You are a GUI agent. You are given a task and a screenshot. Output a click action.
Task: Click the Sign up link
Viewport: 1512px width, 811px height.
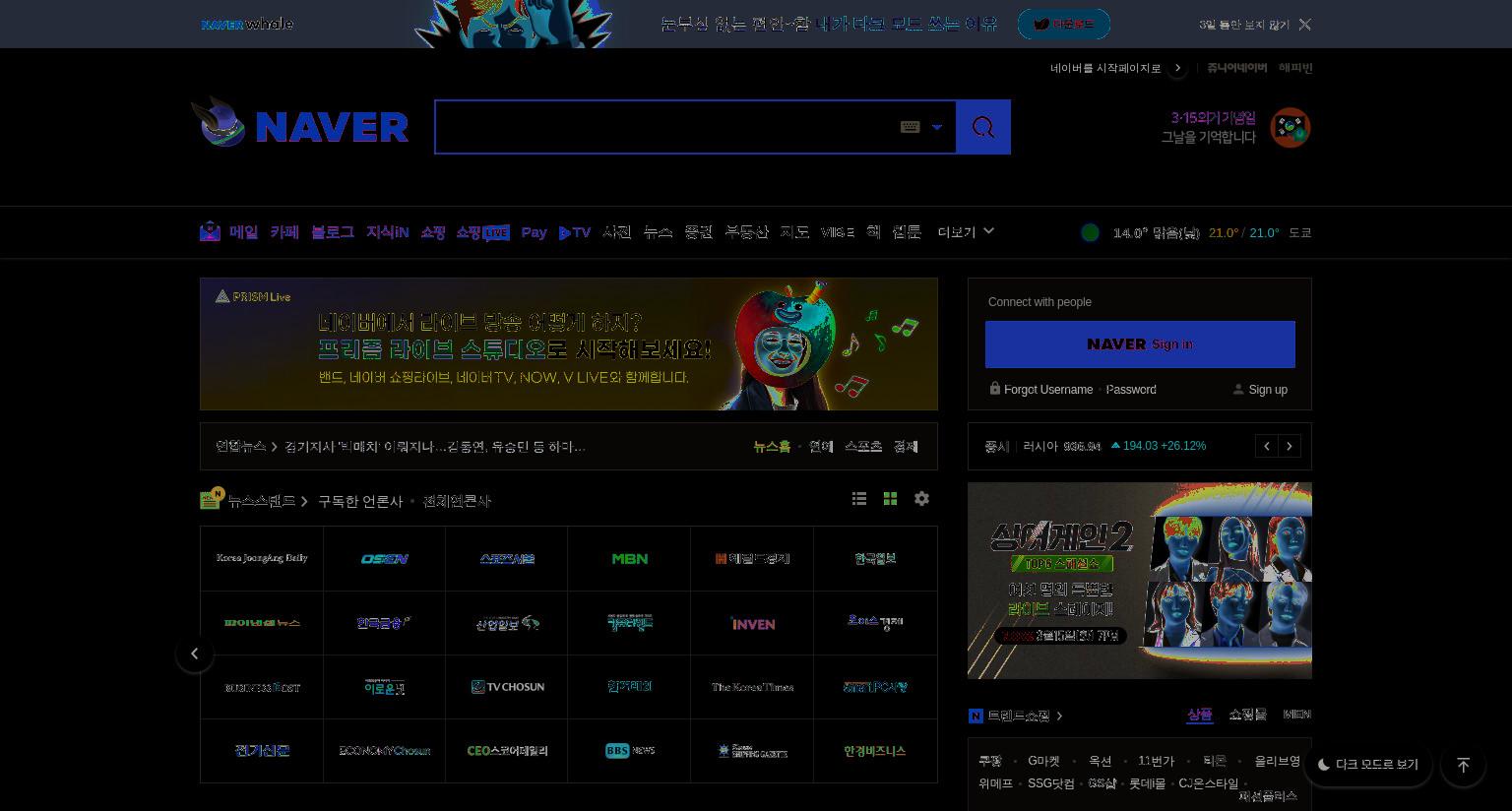pyautogui.click(x=1268, y=390)
